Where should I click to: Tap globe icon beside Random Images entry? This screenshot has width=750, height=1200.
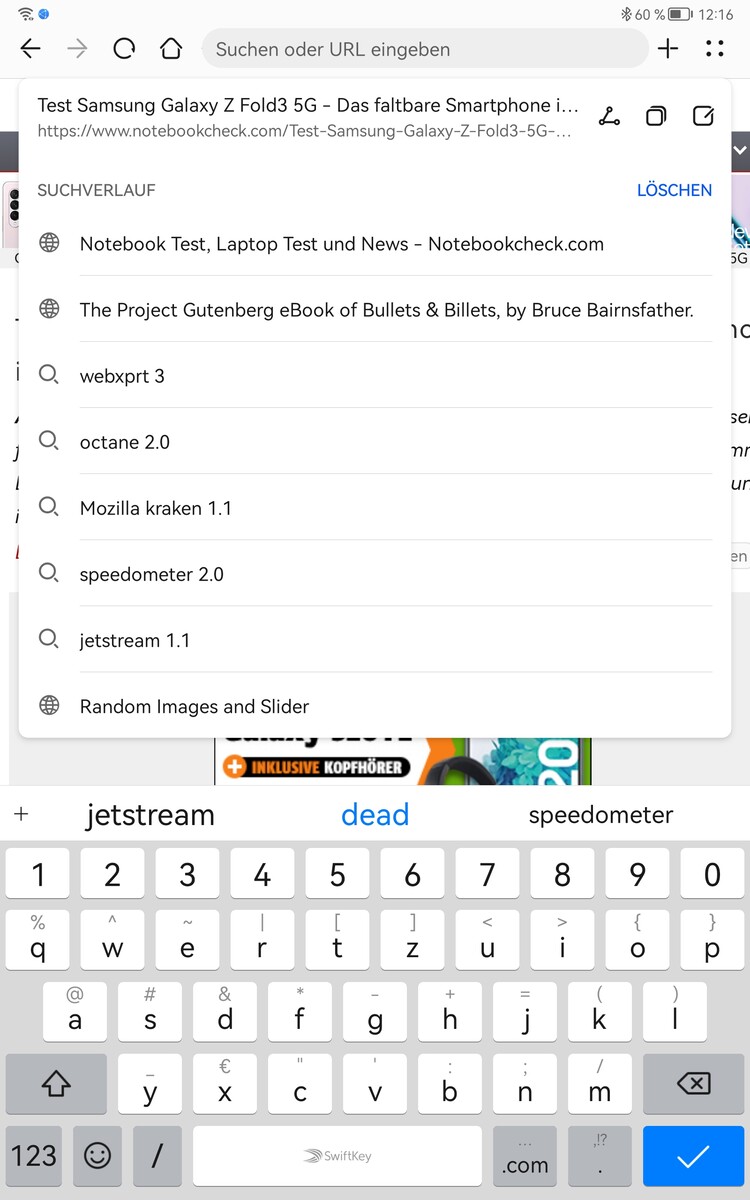coord(48,705)
